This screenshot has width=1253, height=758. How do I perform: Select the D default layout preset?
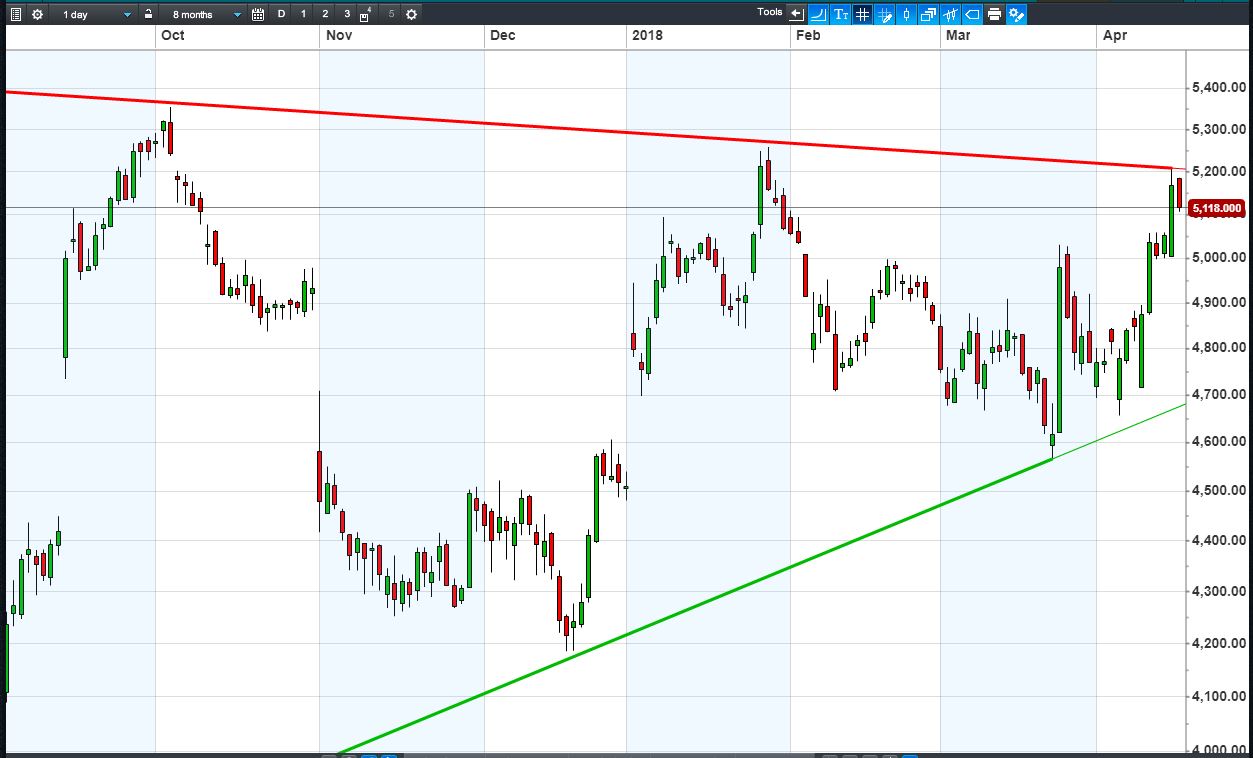click(281, 14)
